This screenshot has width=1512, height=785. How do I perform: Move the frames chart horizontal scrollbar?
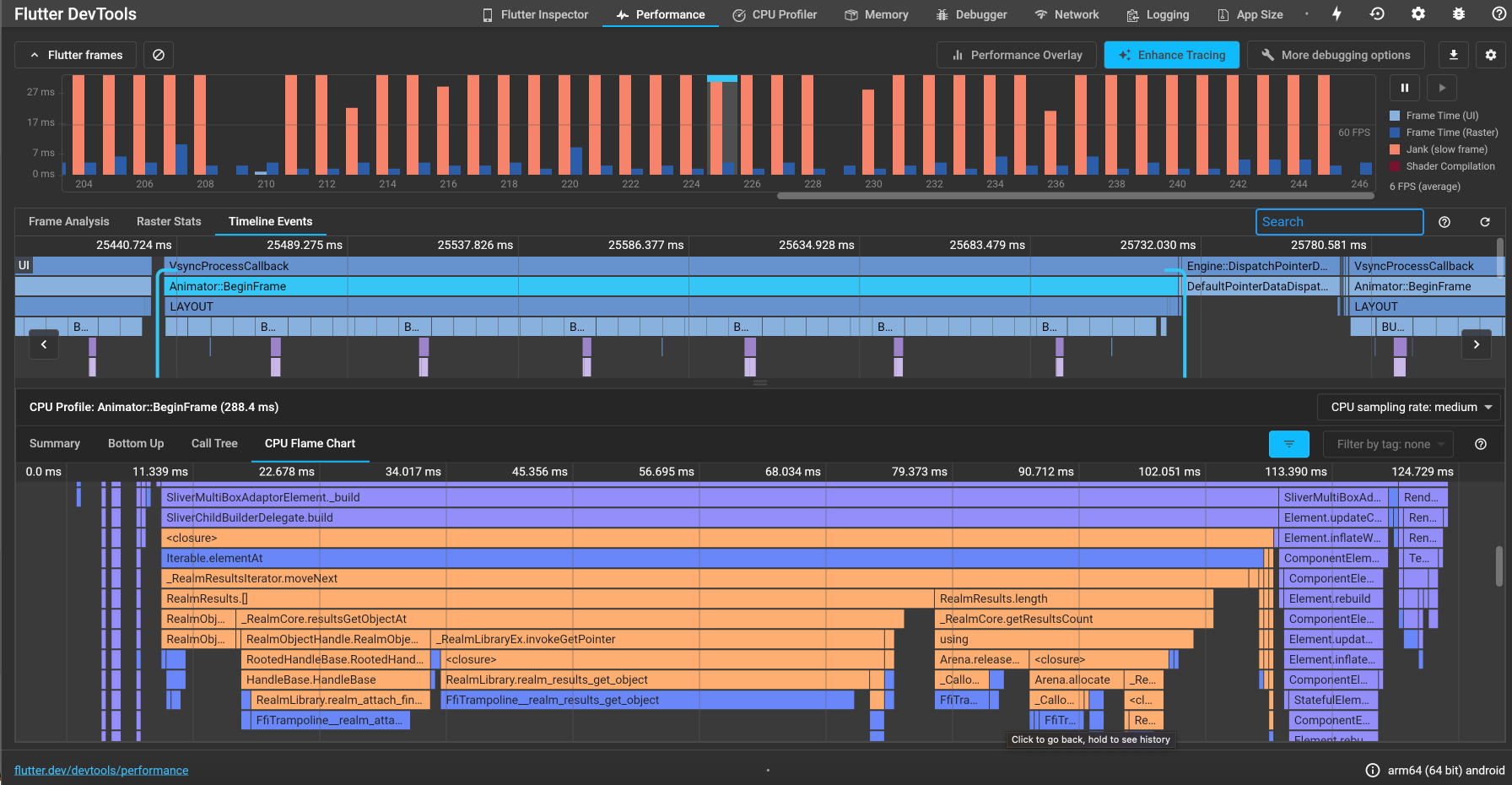(1074, 196)
